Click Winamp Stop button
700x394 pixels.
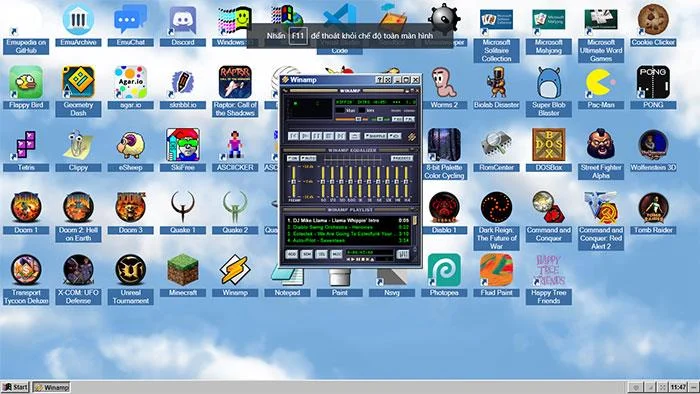pyautogui.click(x=329, y=136)
